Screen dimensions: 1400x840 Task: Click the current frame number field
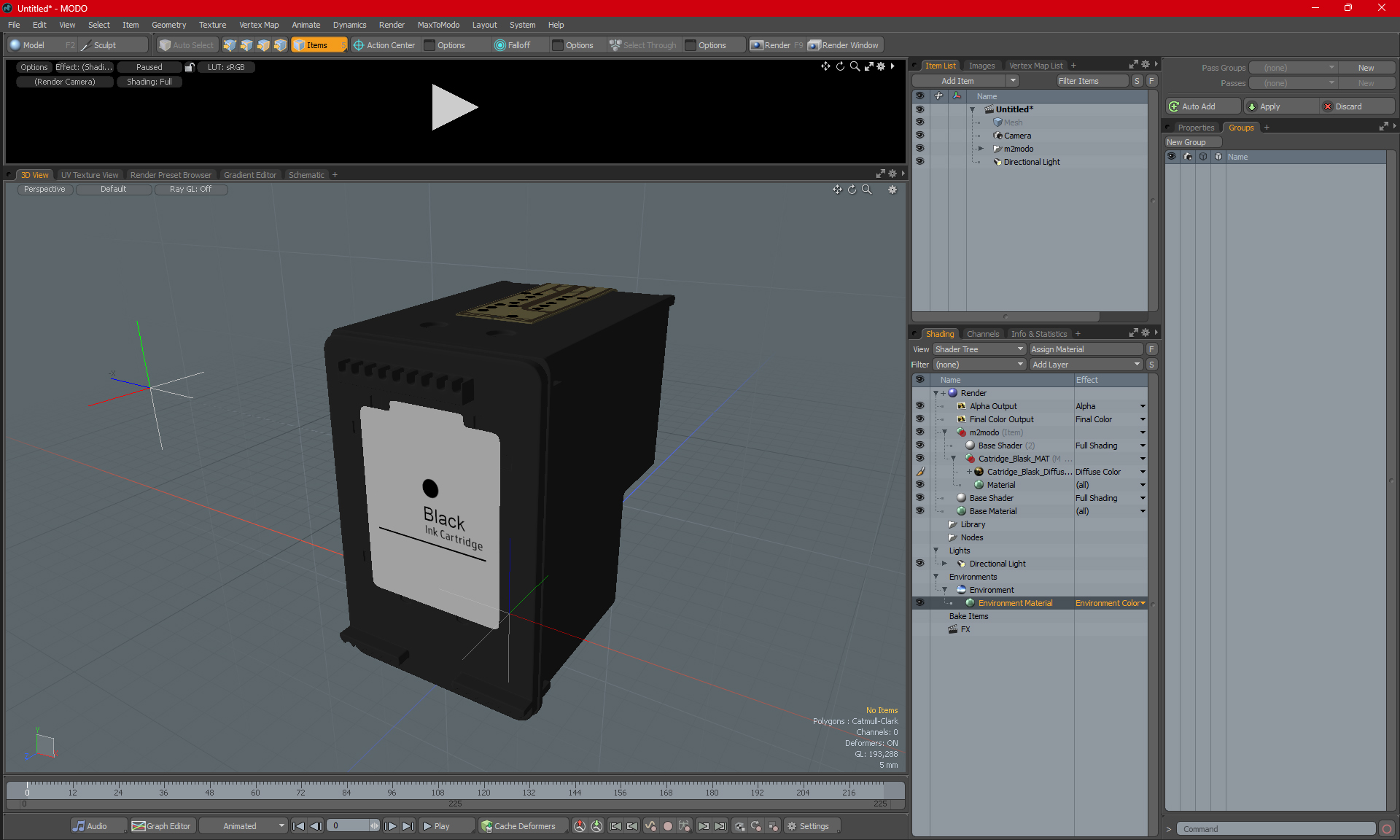point(349,826)
